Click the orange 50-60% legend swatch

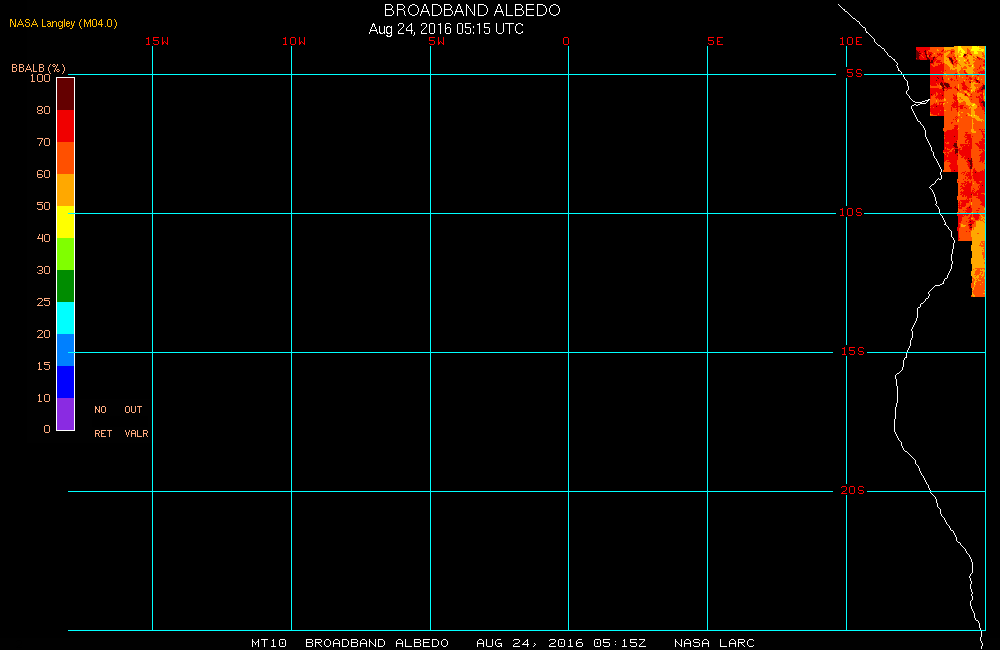pyautogui.click(x=66, y=190)
